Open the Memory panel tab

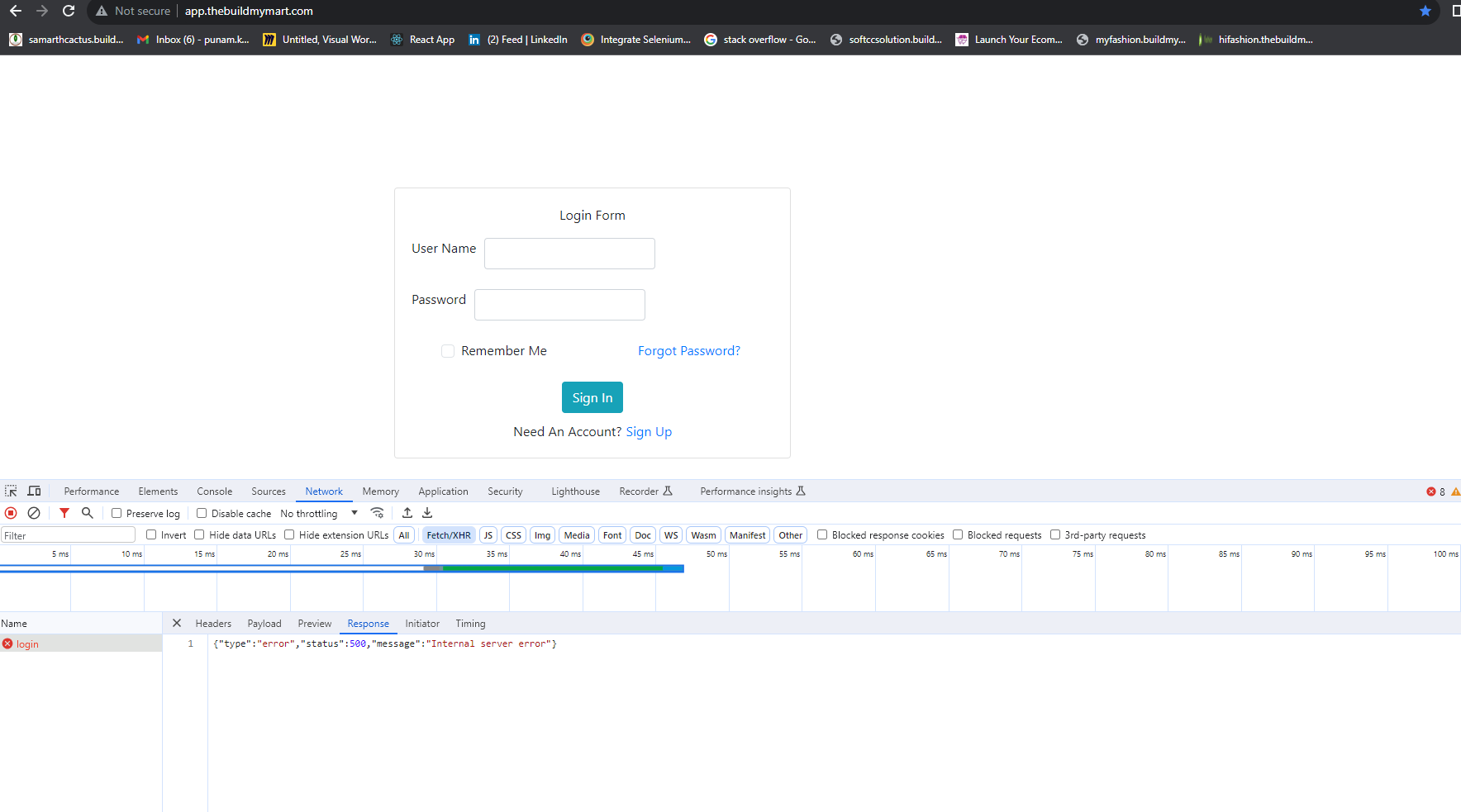point(381,491)
